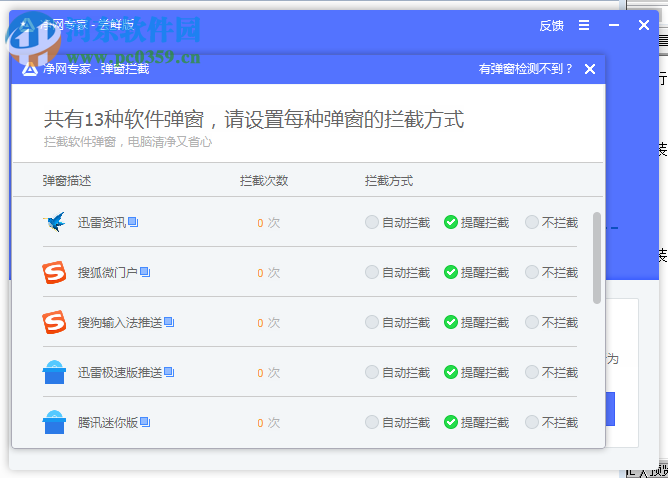Click the 拦截方式 column header

(x=389, y=181)
